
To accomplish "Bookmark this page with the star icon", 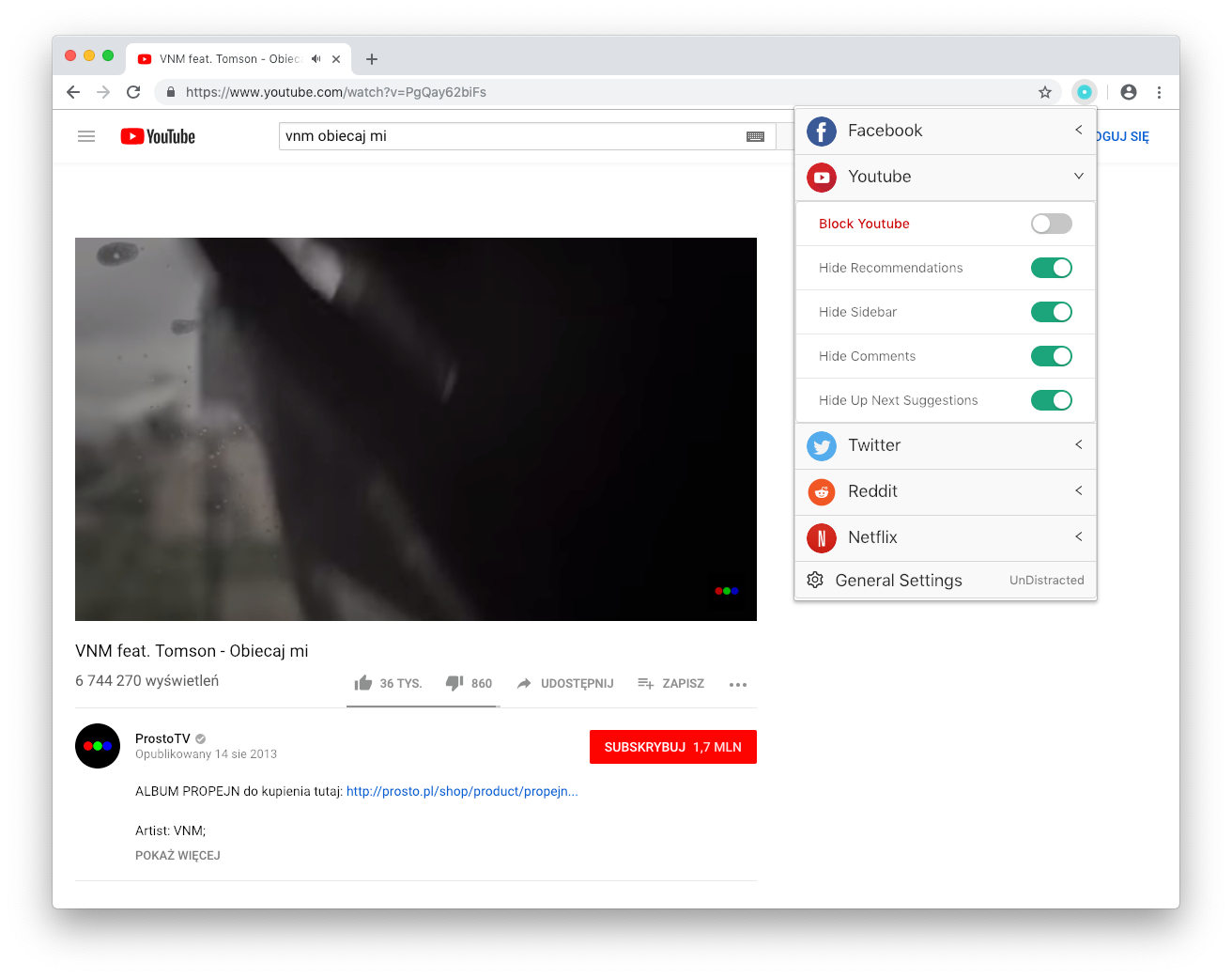I will point(1045,92).
